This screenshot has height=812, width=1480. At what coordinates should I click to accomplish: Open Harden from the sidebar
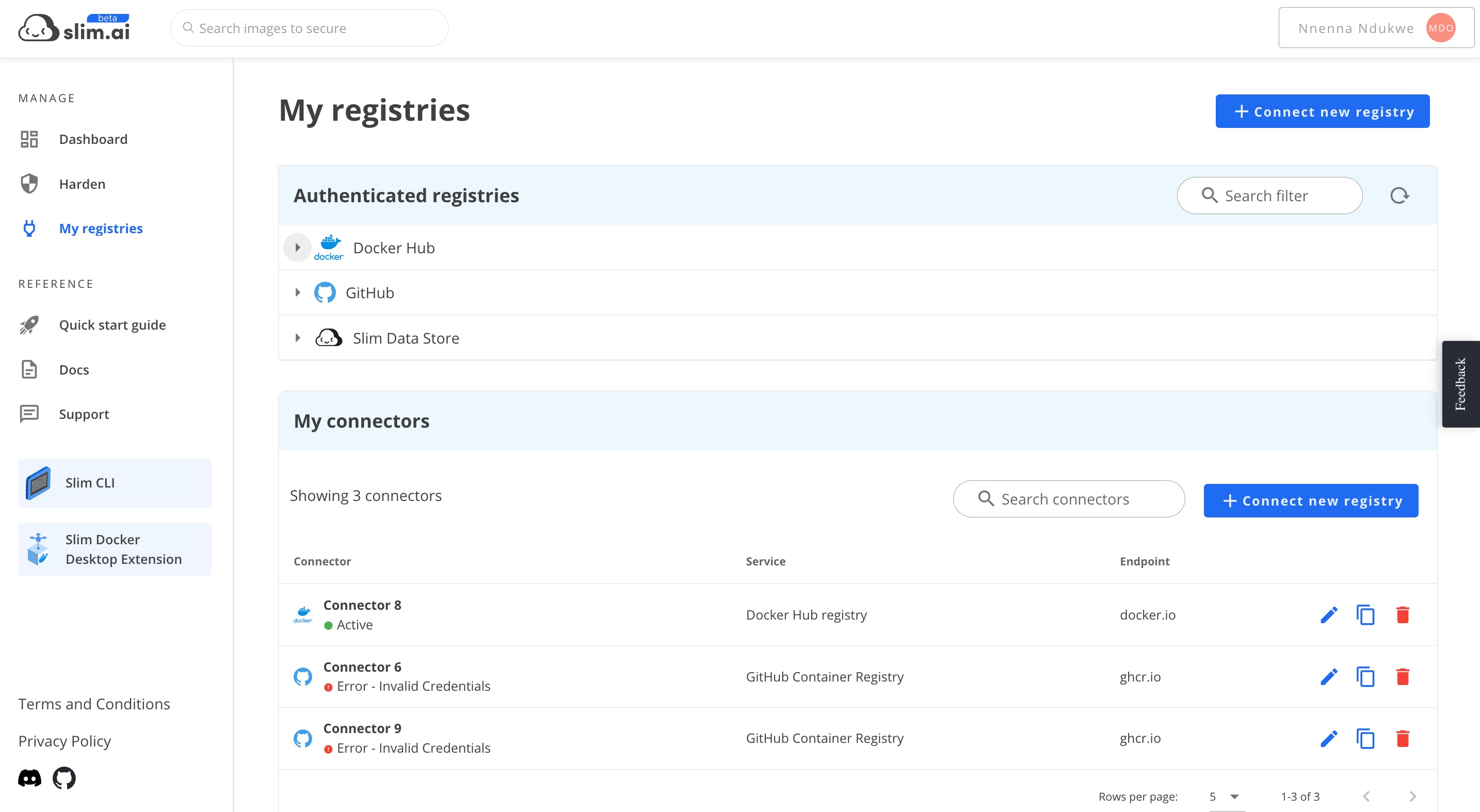(82, 184)
